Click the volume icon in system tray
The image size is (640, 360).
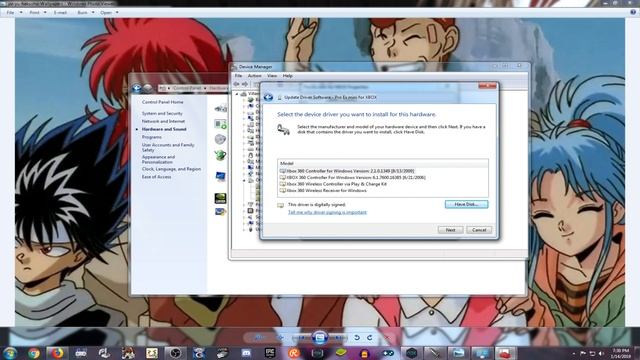pos(601,353)
